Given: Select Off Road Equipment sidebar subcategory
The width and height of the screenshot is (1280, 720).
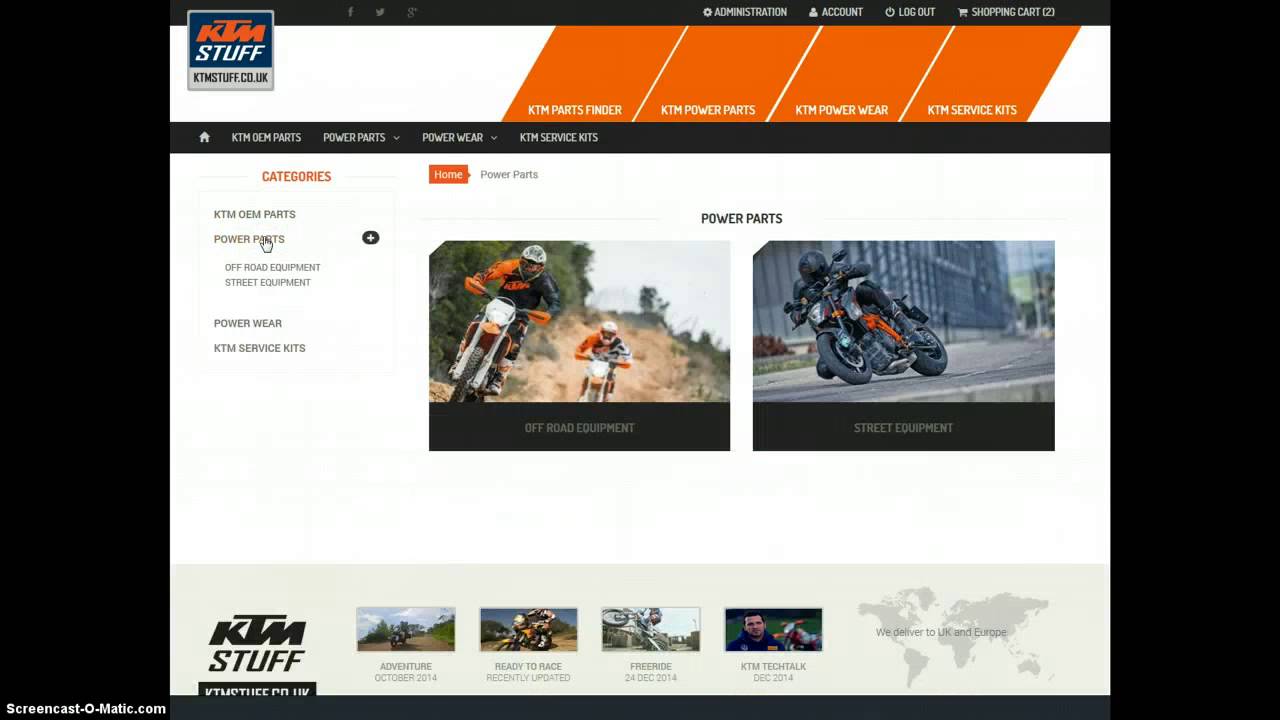Looking at the screenshot, I should 273,267.
